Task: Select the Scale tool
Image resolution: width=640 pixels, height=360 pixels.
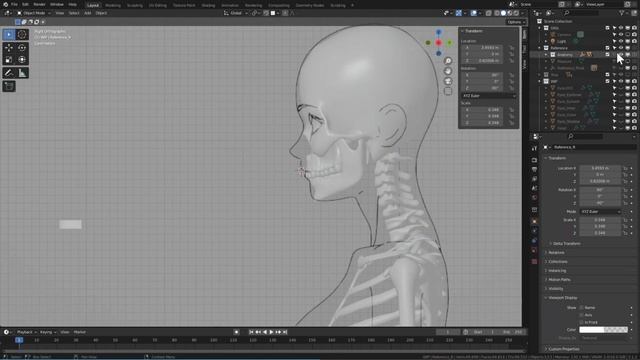Action: pos(9,60)
